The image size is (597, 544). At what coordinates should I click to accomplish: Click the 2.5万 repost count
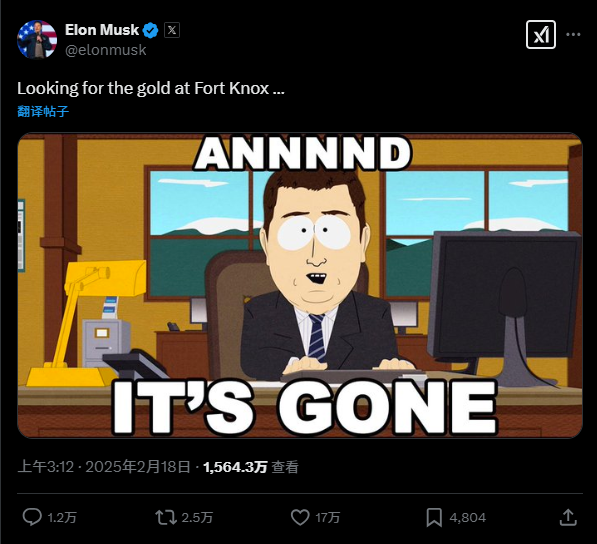[197, 518]
